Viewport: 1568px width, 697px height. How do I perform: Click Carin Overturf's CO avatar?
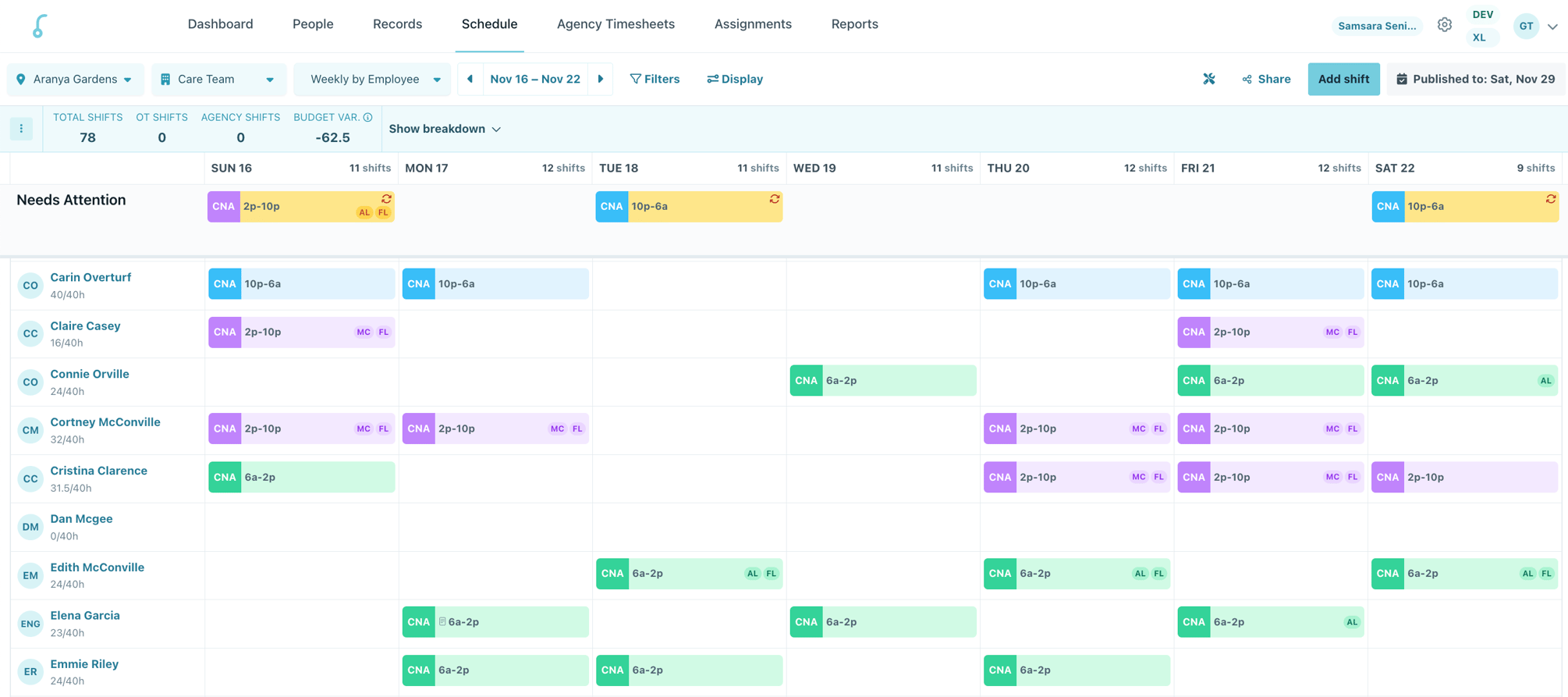30,286
